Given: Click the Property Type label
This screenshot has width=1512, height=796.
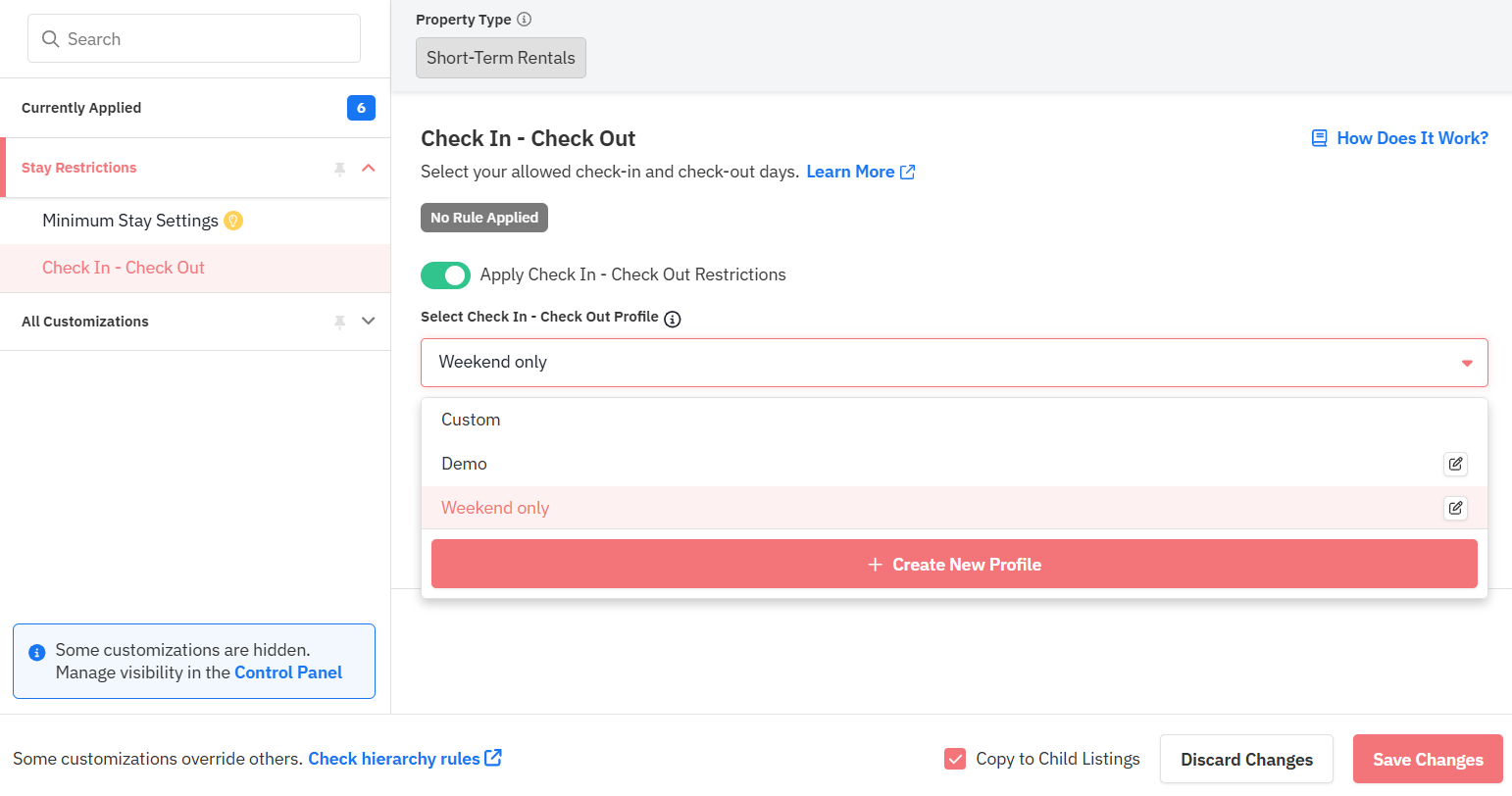Looking at the screenshot, I should point(464,20).
